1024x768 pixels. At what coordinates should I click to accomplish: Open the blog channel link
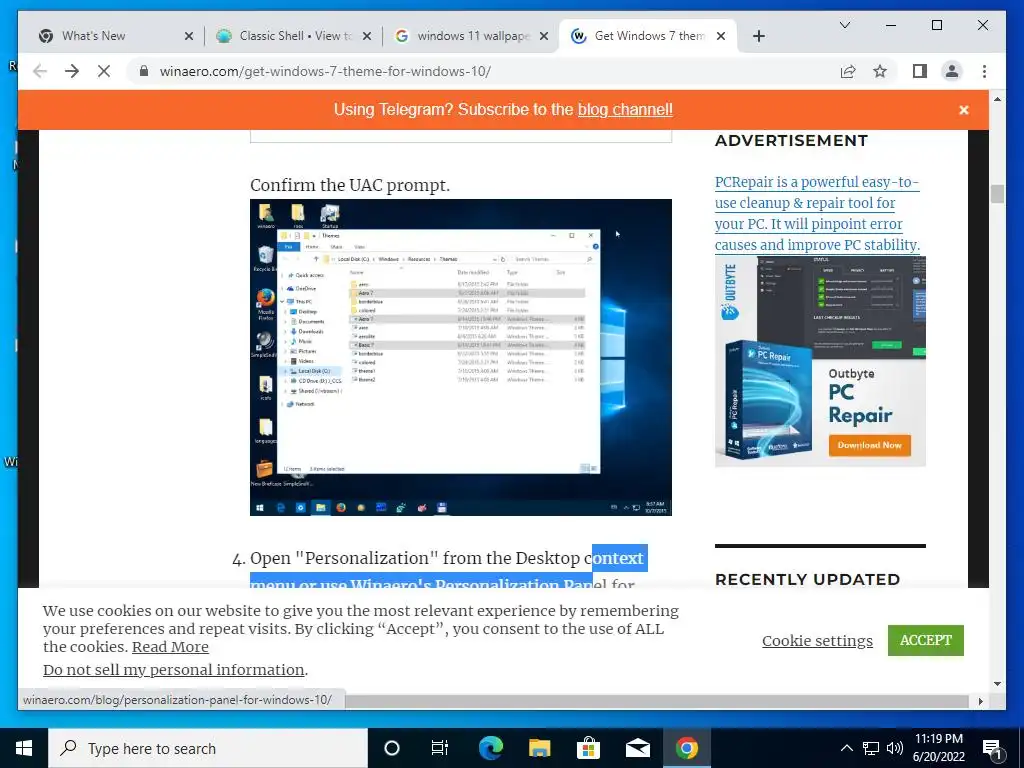pyautogui.click(x=625, y=110)
